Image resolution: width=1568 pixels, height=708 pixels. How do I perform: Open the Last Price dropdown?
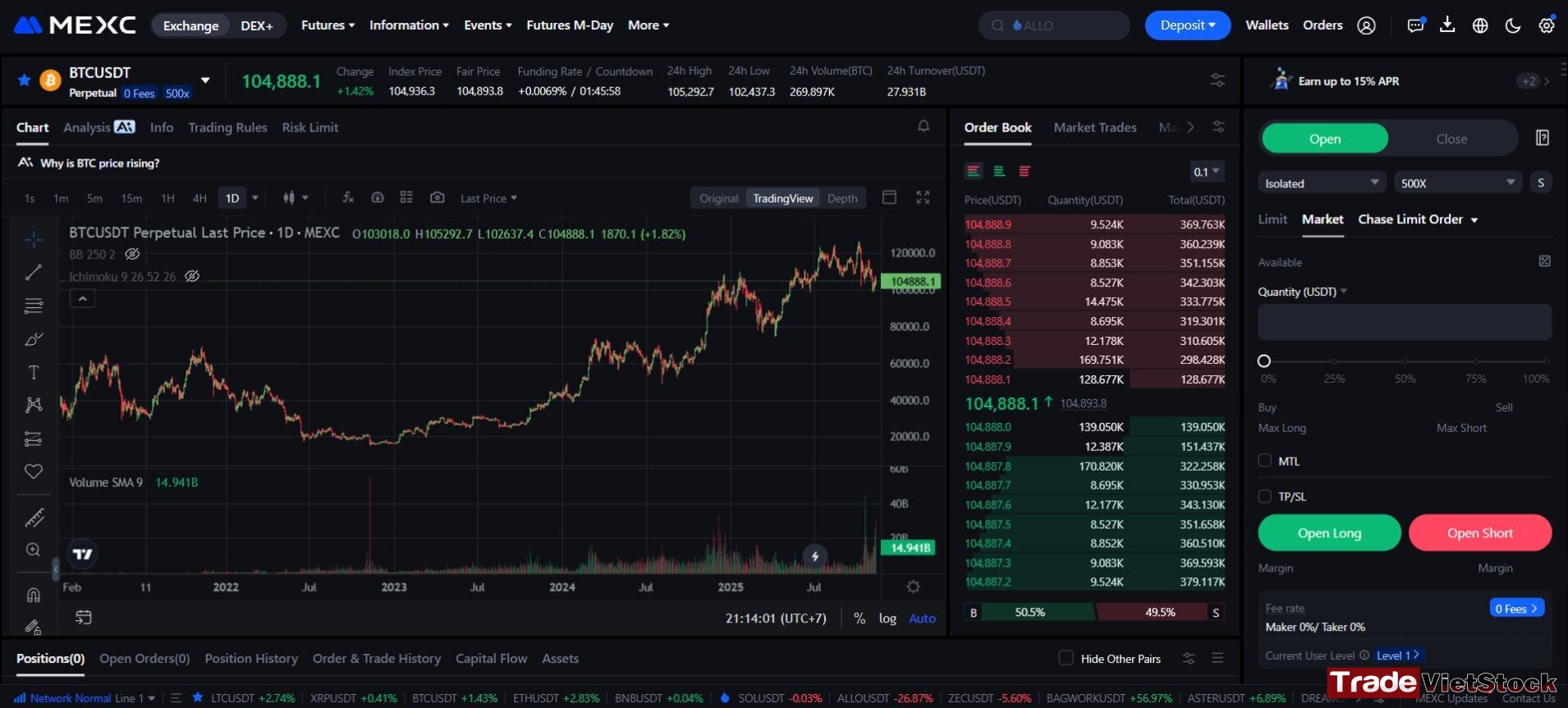488,198
